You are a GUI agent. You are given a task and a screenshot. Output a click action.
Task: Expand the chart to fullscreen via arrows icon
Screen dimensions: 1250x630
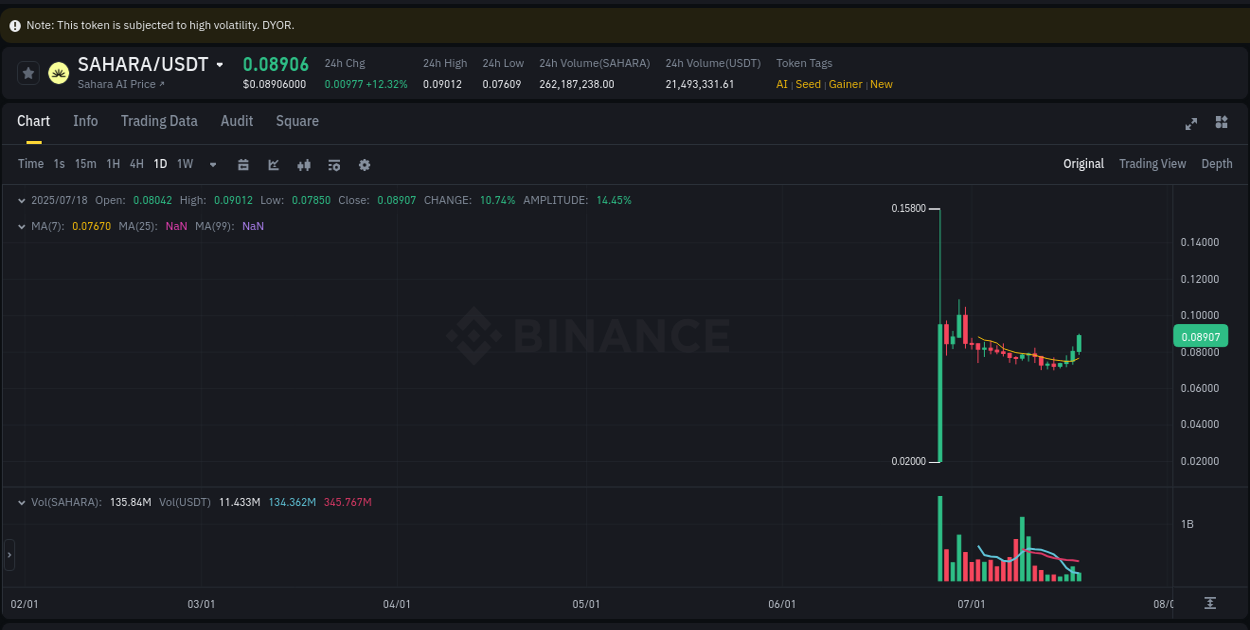click(1190, 123)
